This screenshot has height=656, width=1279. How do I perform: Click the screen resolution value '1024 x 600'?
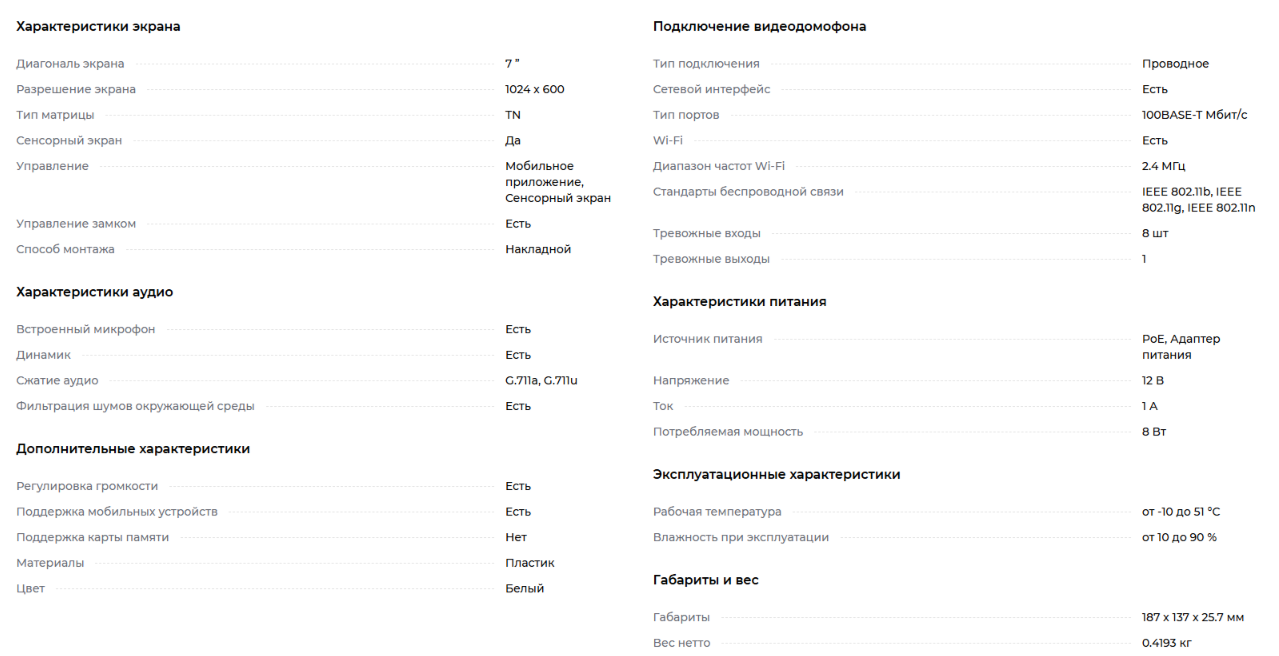coord(534,89)
